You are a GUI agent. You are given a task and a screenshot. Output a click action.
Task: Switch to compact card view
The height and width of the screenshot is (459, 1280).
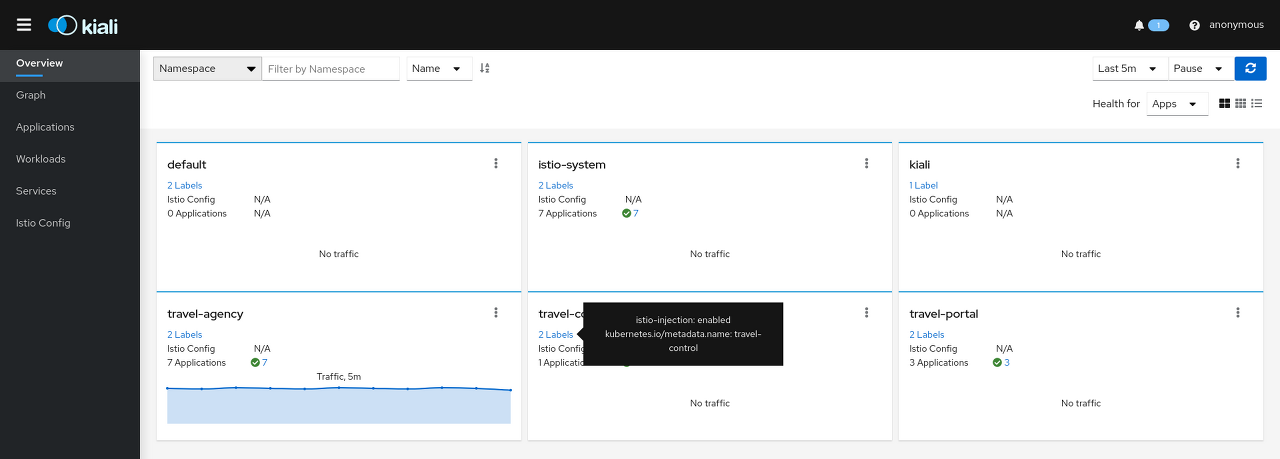pos(1241,103)
